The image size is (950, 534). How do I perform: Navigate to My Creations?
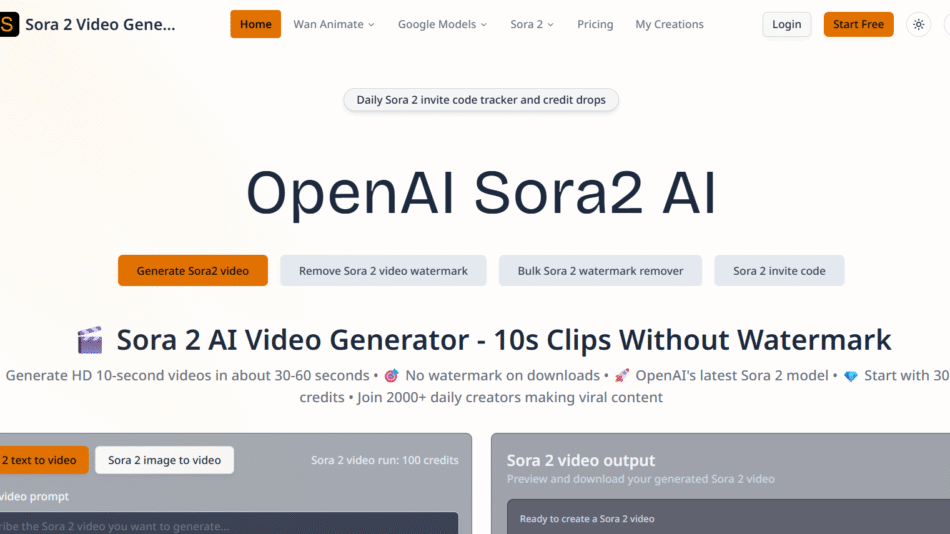click(x=669, y=24)
